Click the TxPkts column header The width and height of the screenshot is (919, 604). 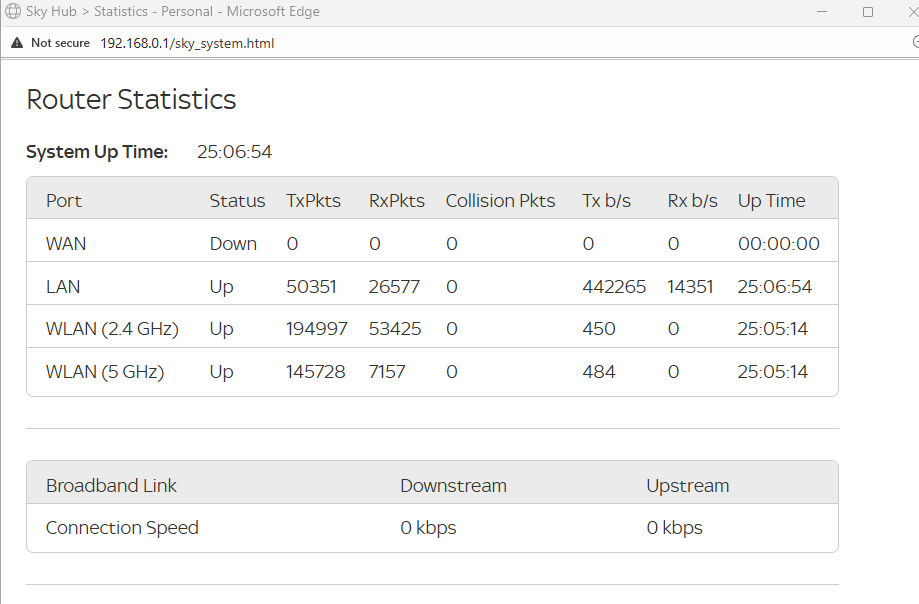[x=313, y=200]
